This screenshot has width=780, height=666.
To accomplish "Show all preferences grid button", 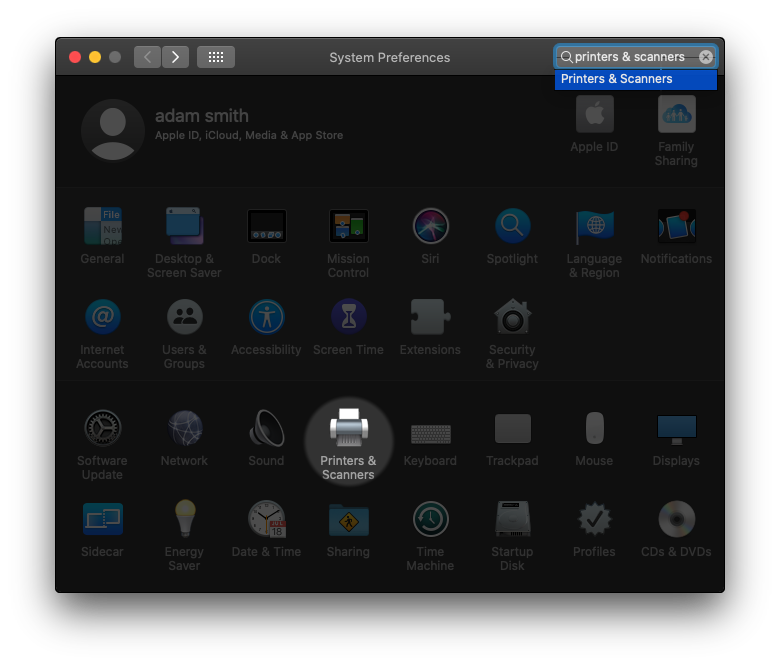I will pos(216,57).
